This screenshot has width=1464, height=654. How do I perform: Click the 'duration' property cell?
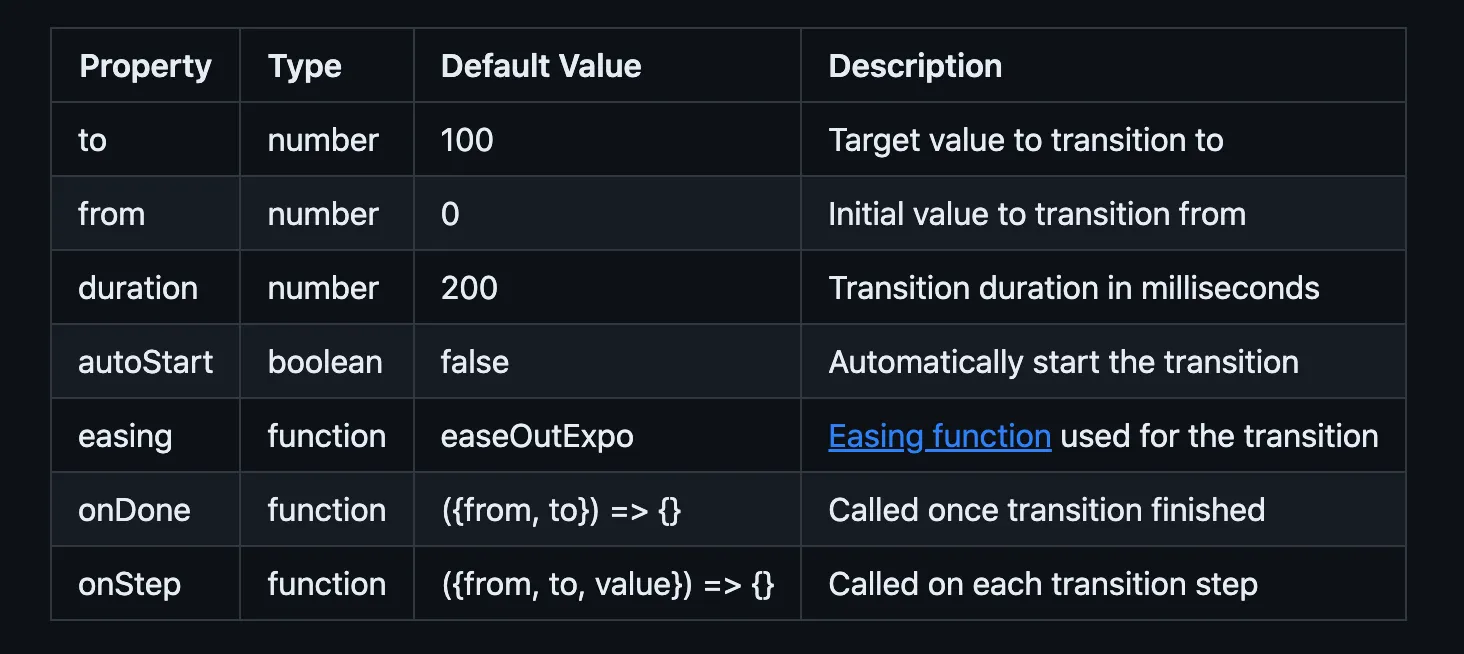pyautogui.click(x=145, y=288)
